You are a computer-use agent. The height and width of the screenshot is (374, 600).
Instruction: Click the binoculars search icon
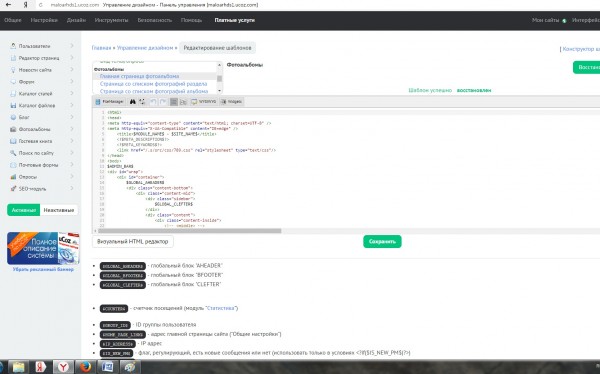point(132,102)
